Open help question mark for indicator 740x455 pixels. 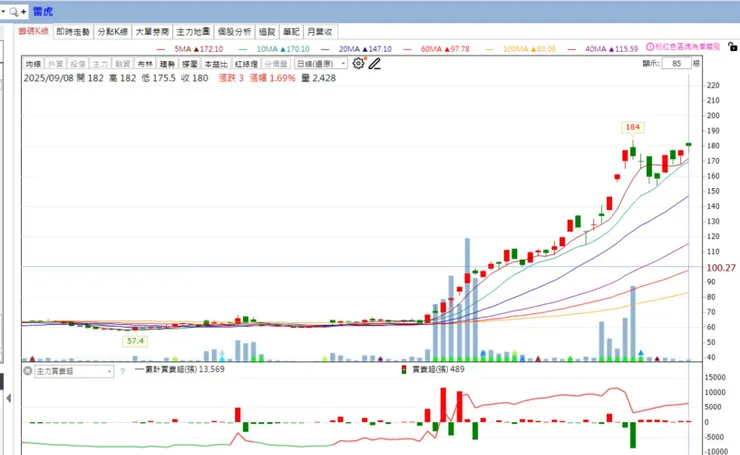coord(122,371)
